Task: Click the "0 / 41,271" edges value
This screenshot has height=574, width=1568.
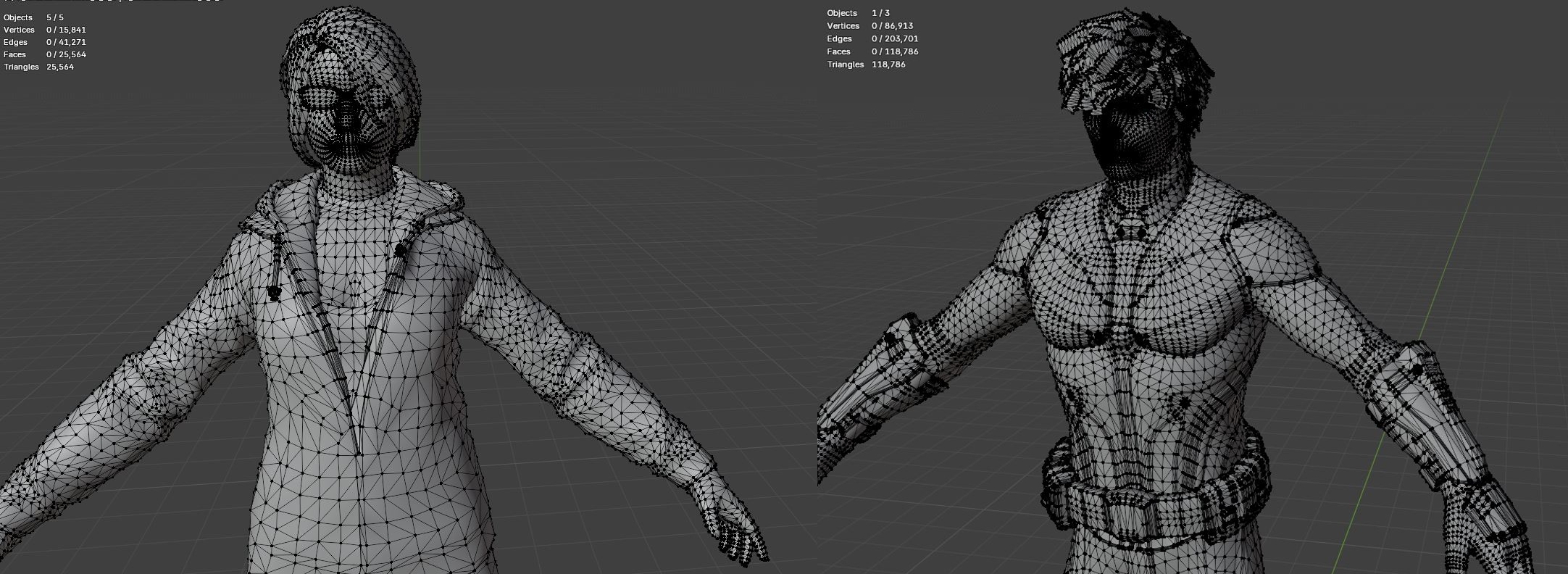Action: coord(66,42)
